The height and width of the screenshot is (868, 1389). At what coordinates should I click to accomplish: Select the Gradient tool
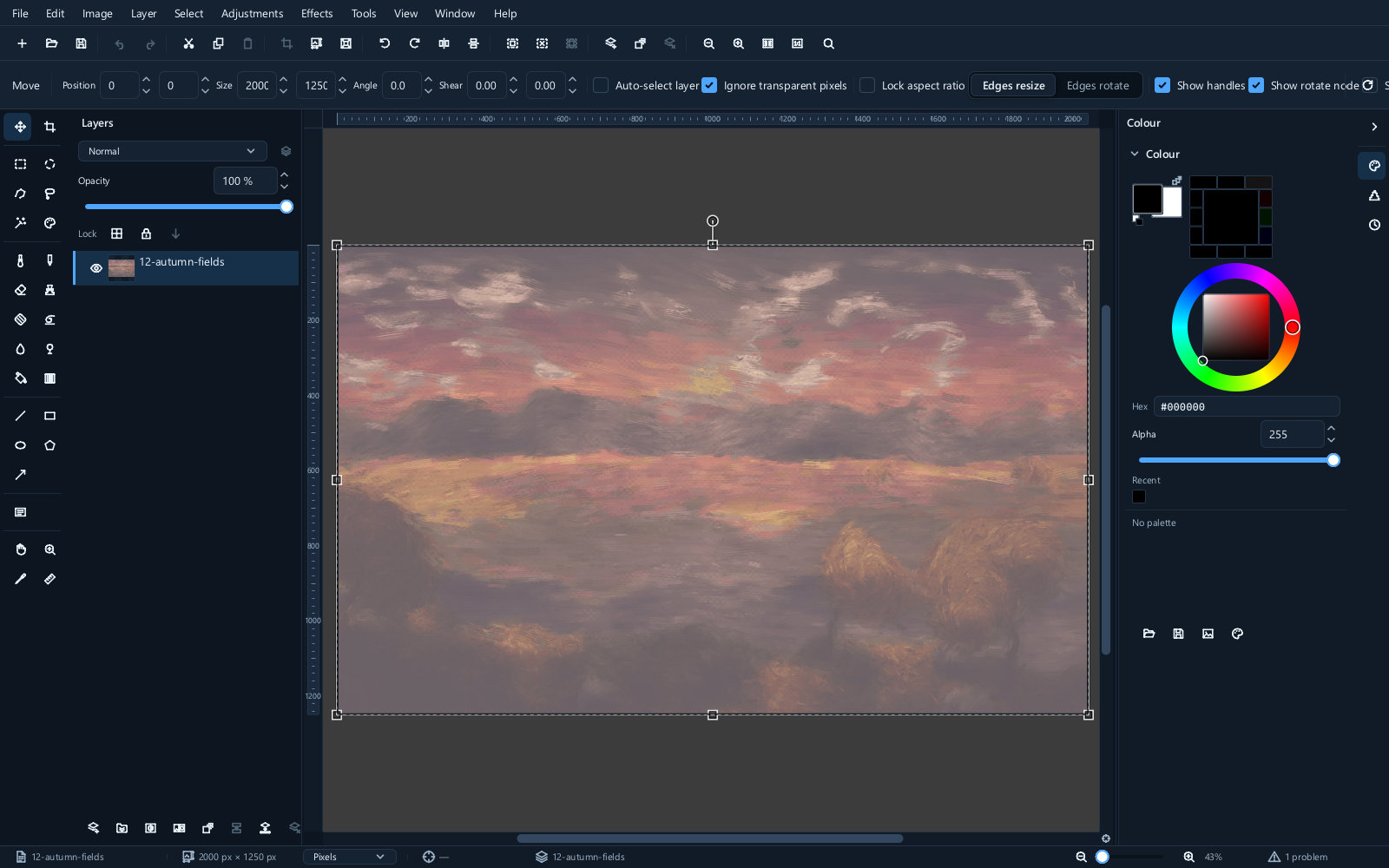[x=49, y=378]
